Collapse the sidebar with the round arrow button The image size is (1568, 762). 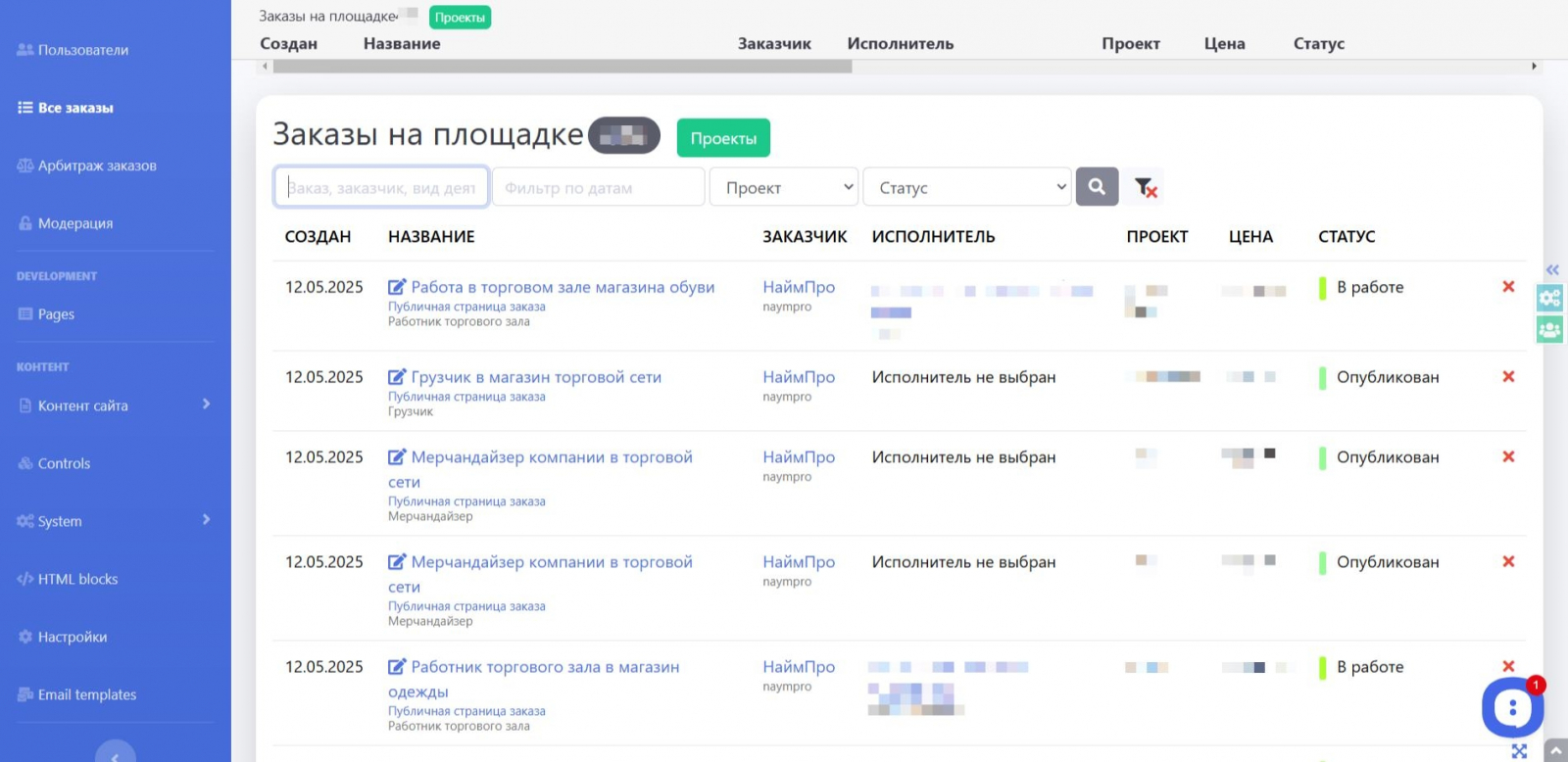tap(116, 754)
